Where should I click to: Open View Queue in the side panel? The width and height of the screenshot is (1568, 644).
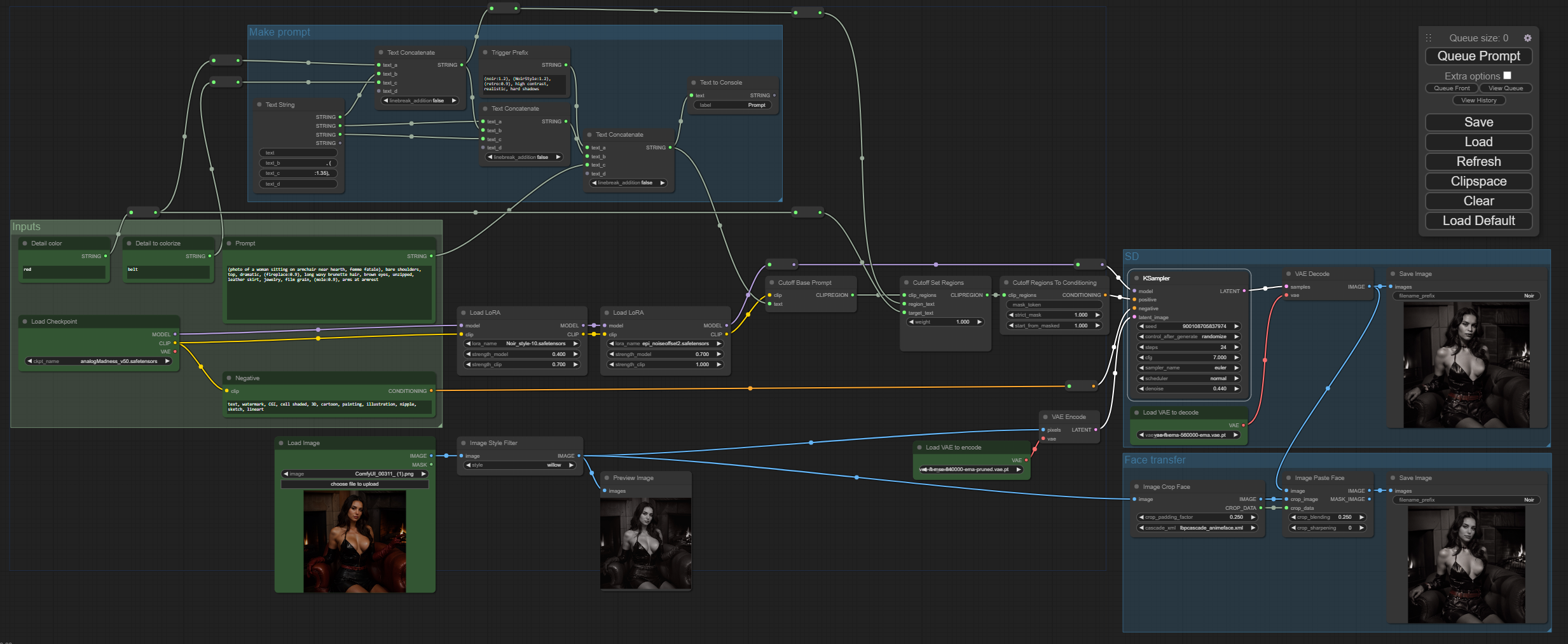[1505, 88]
